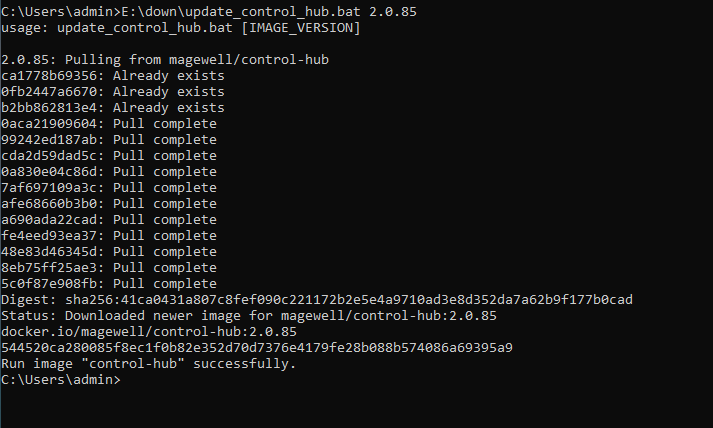Screen dimensions: 713x428
Task: Click layer fe4eed93ea37 Pull complete line
Action: (109, 236)
